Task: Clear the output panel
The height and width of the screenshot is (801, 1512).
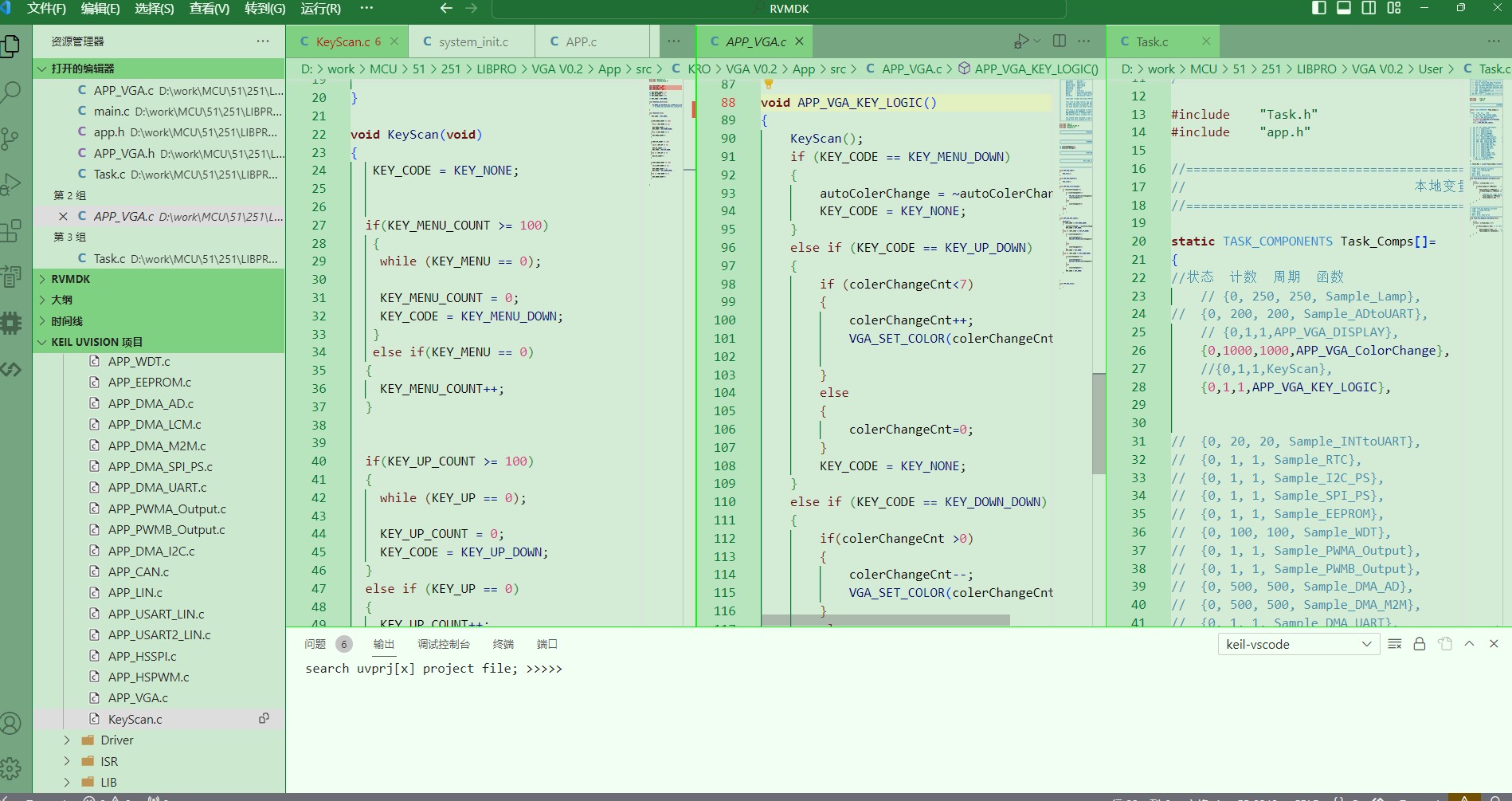Action: pyautogui.click(x=1395, y=644)
